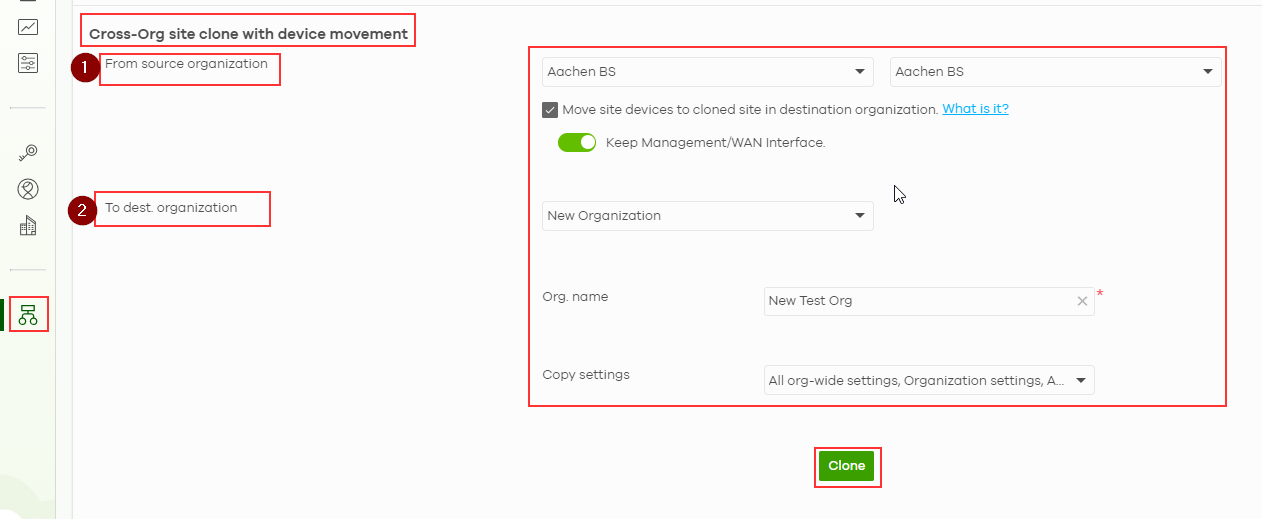The image size is (1262, 519).
Task: Click the green Clone button
Action: click(x=846, y=466)
